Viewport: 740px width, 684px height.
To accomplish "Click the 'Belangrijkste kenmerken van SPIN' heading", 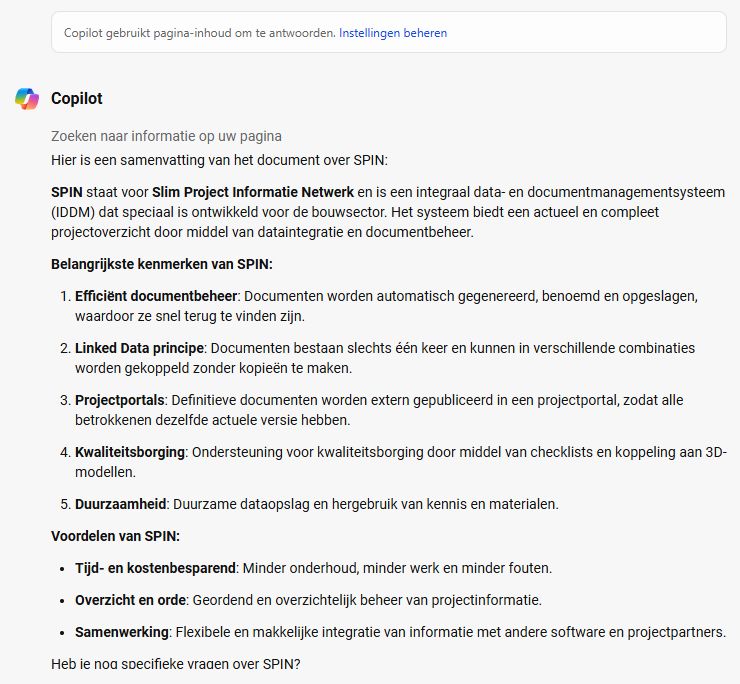I will tap(162, 264).
